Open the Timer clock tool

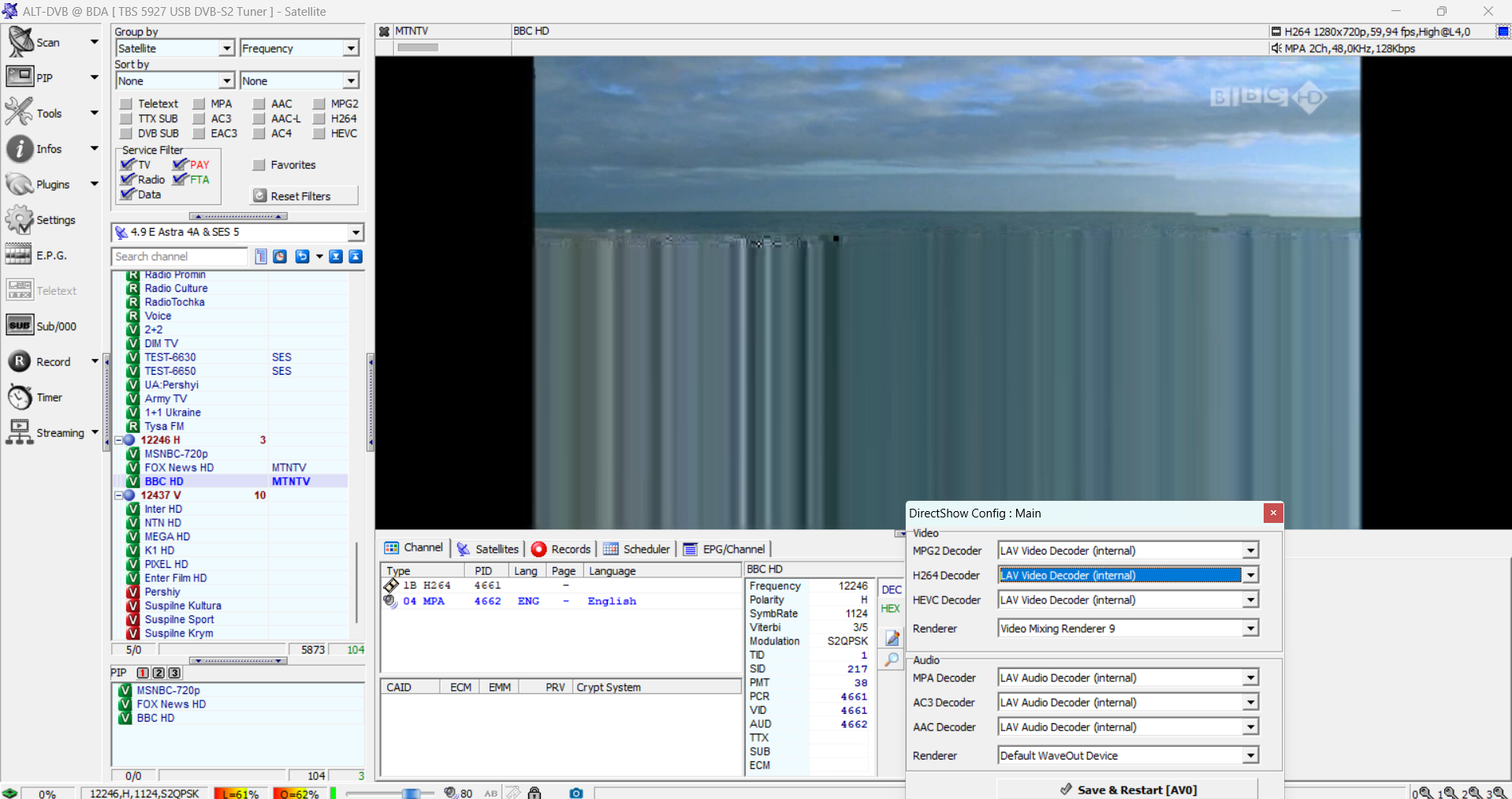[34, 397]
